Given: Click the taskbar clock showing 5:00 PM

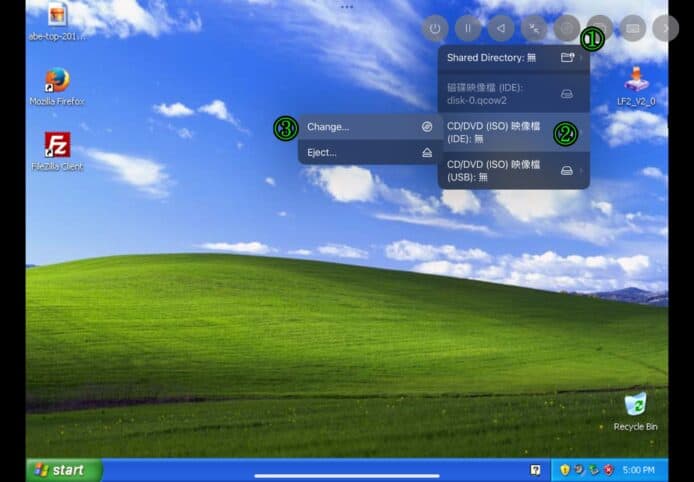Looking at the screenshot, I should (x=638, y=470).
